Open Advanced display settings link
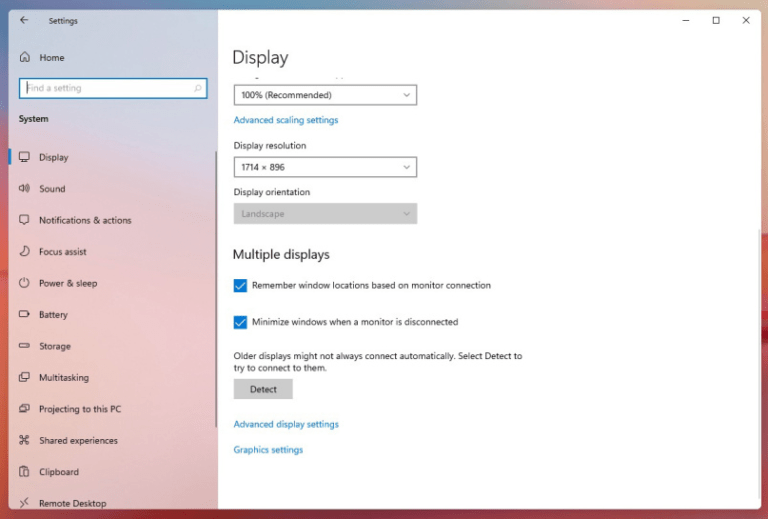 tap(286, 424)
